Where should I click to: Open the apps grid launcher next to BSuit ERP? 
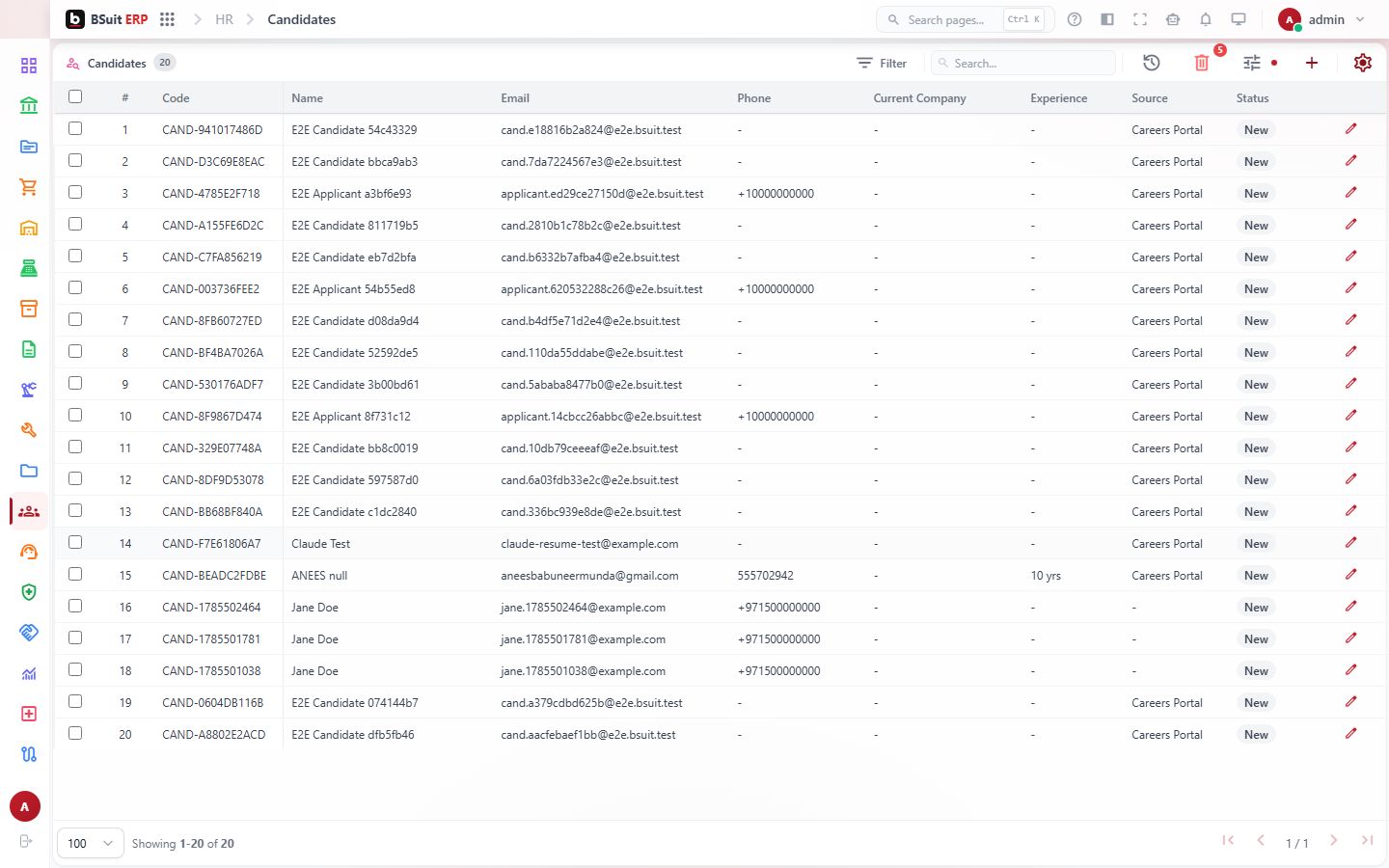tap(167, 19)
